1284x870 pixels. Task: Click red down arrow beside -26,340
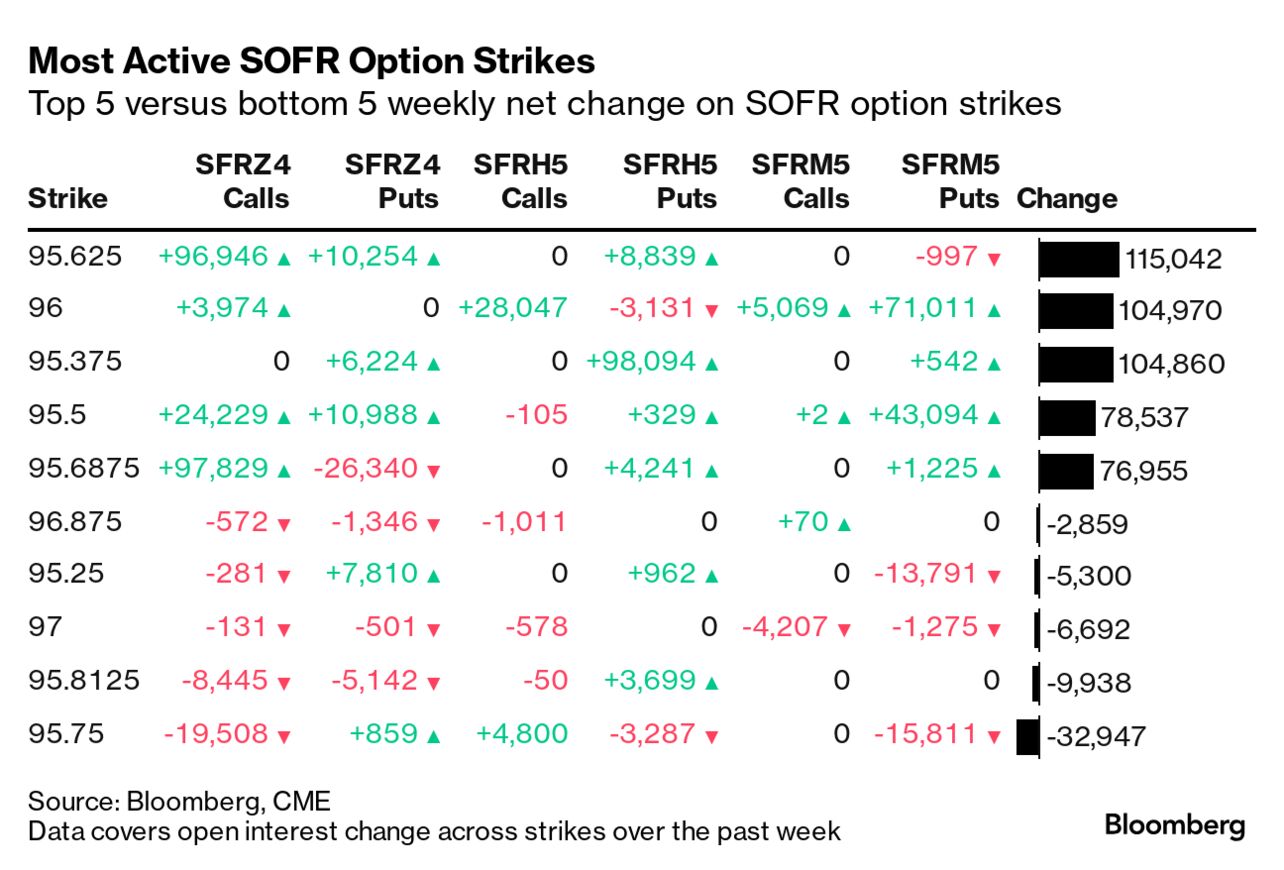(x=433, y=470)
